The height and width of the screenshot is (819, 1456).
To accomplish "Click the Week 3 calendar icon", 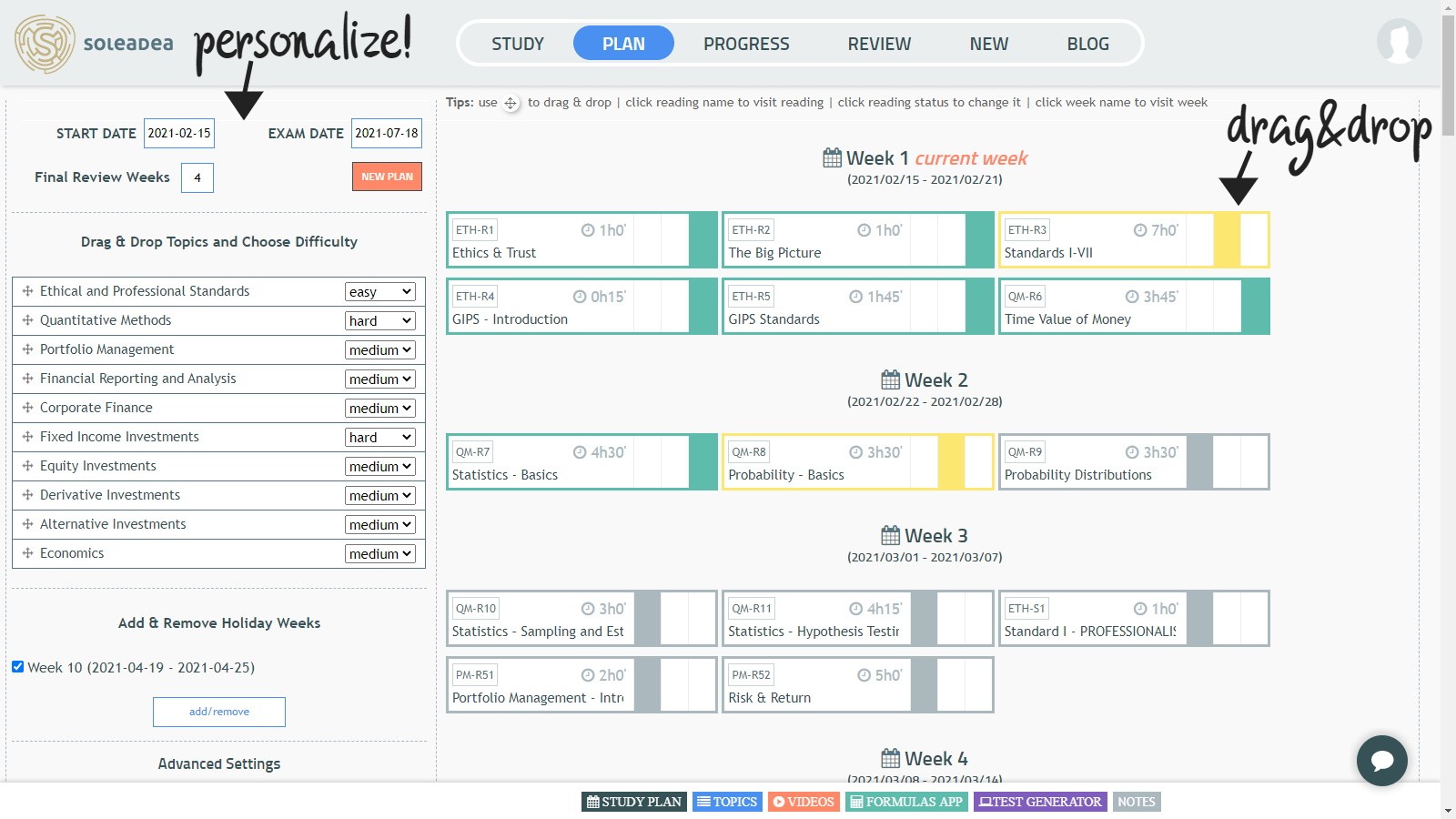I will [x=890, y=536].
